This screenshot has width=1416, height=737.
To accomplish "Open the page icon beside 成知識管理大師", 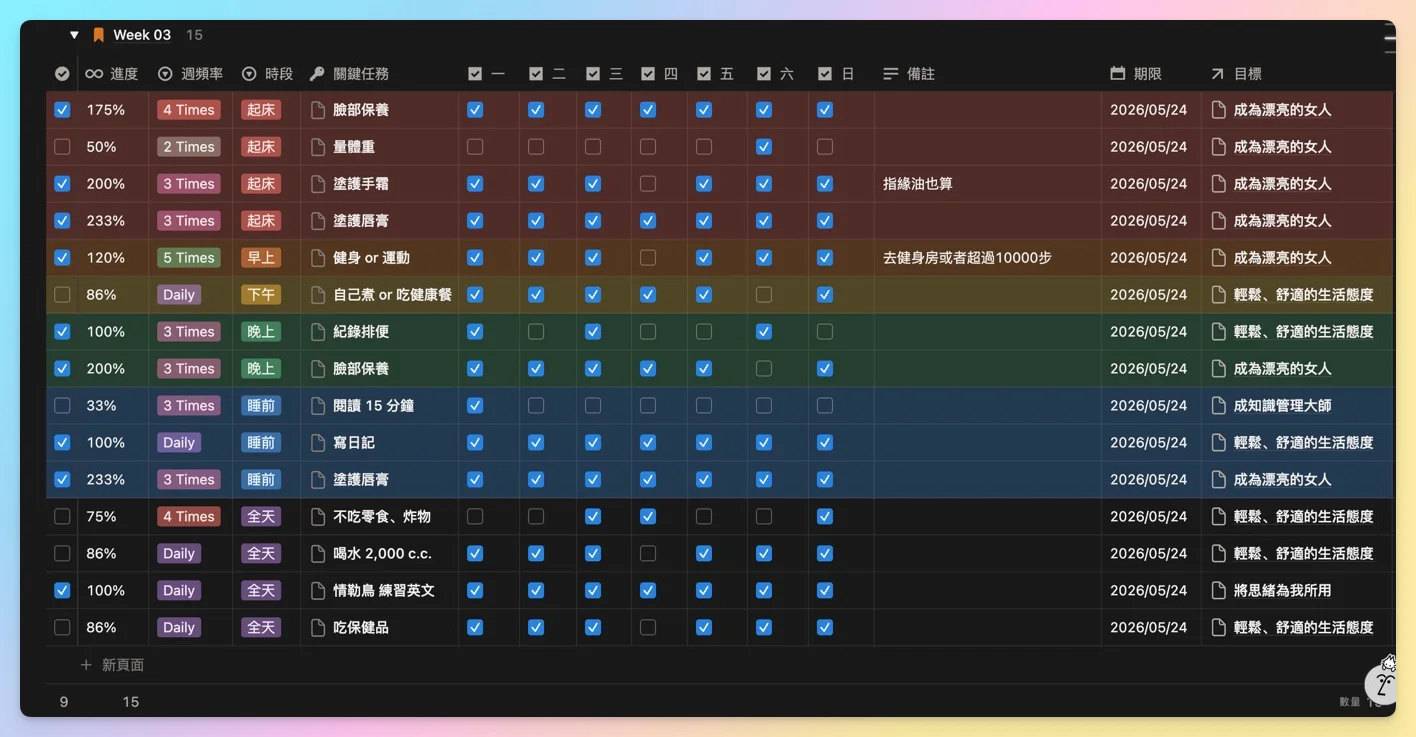I will (x=1218, y=406).
